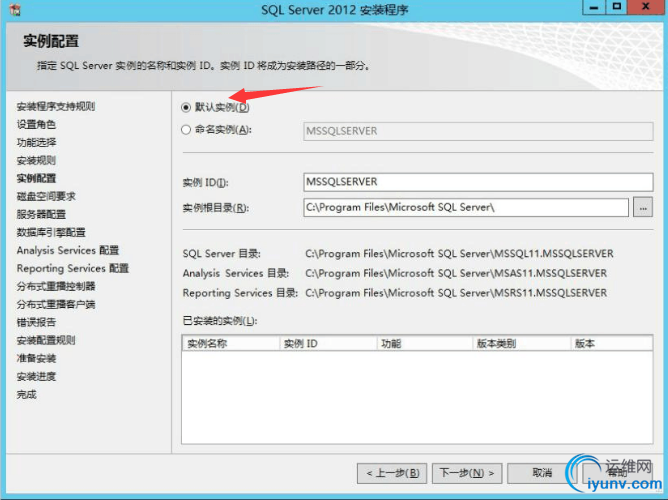
Task: Select 安装配置规则 step in sidebar
Action: pos(46,340)
